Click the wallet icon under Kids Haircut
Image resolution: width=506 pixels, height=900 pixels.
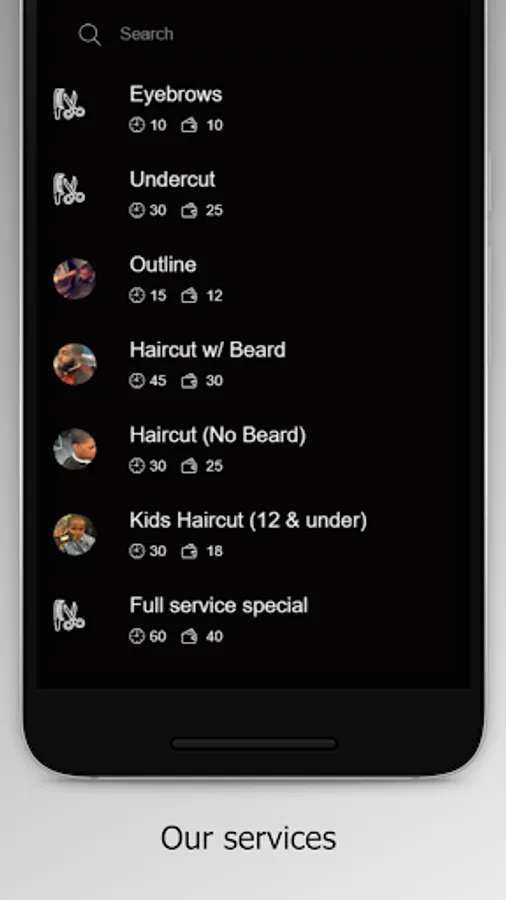[x=189, y=551]
